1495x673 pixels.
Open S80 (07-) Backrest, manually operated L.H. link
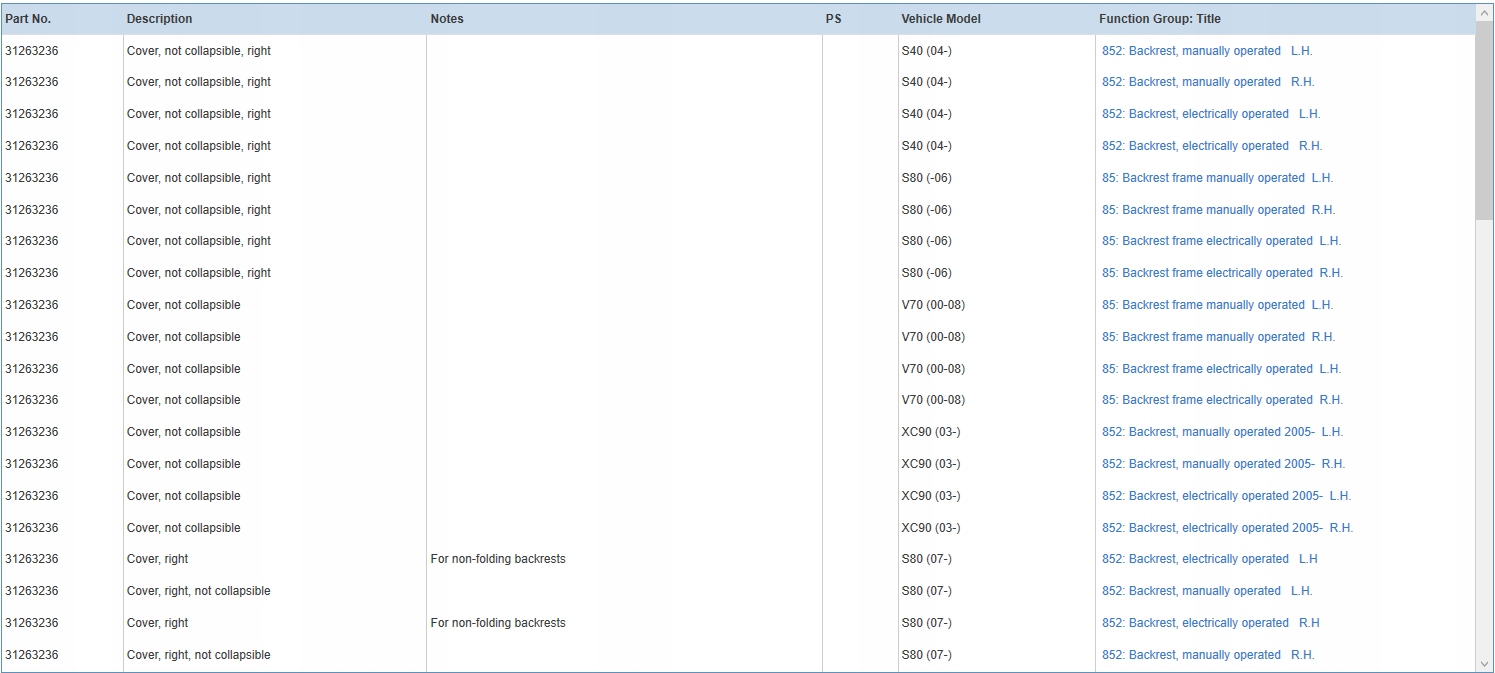1207,591
